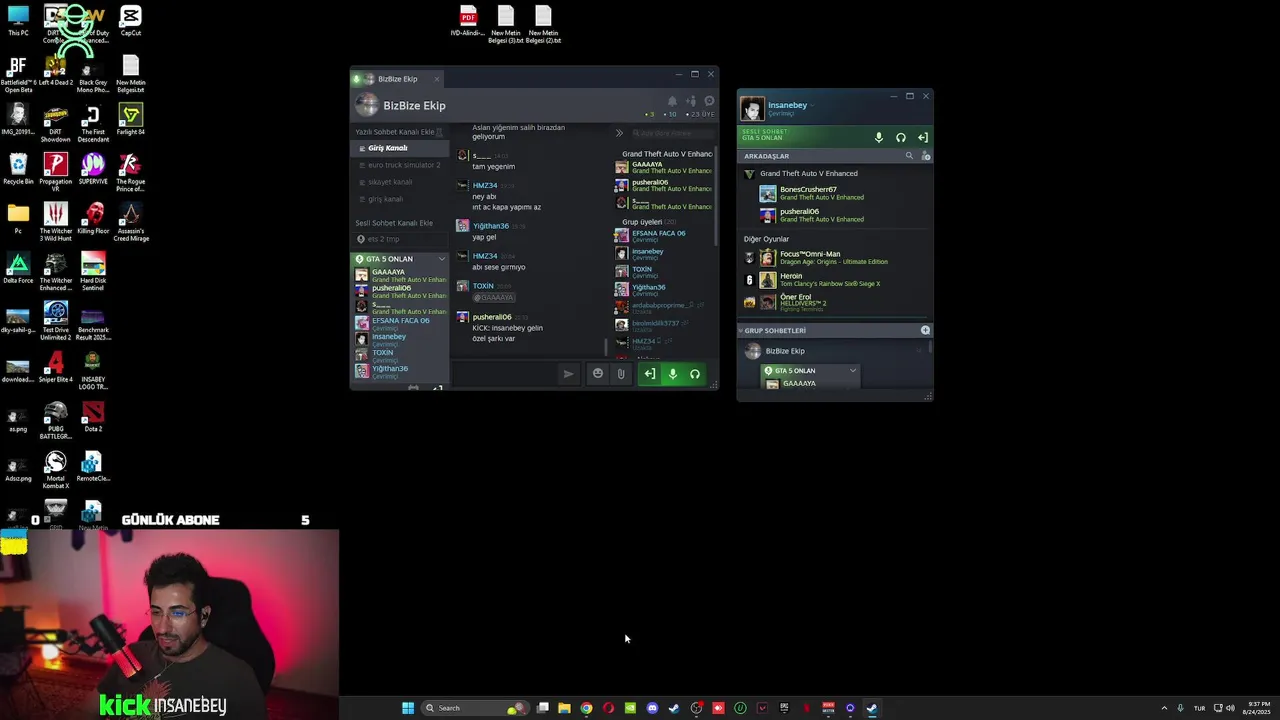Click EFSANA FACA 06 in member list
1280x720 pixels.
tap(658, 233)
